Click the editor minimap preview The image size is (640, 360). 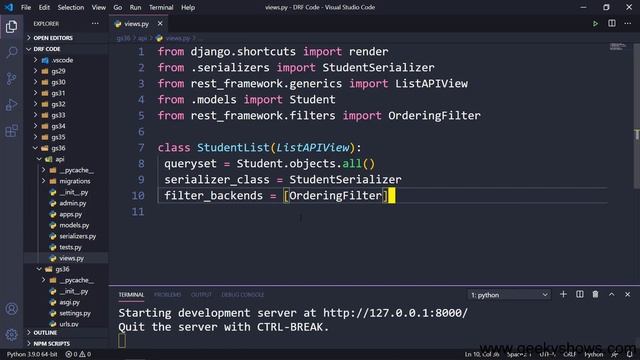click(x=618, y=46)
